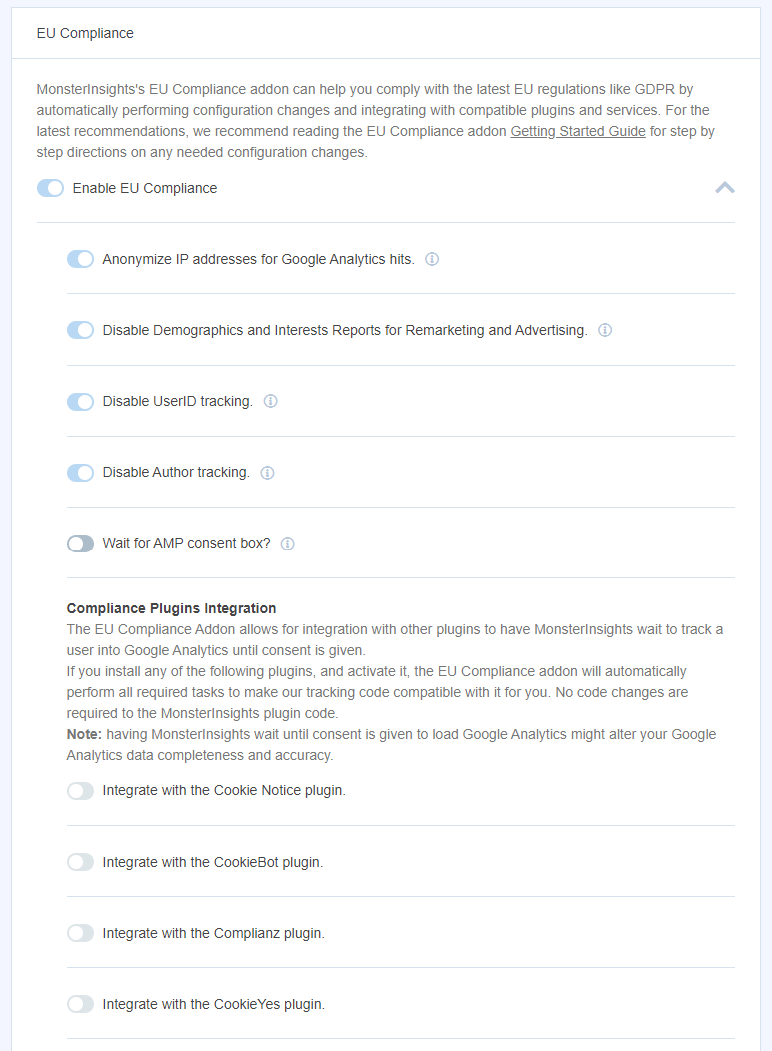Click the AMP consent box info icon
This screenshot has height=1051, width=772.
pyautogui.click(x=287, y=543)
